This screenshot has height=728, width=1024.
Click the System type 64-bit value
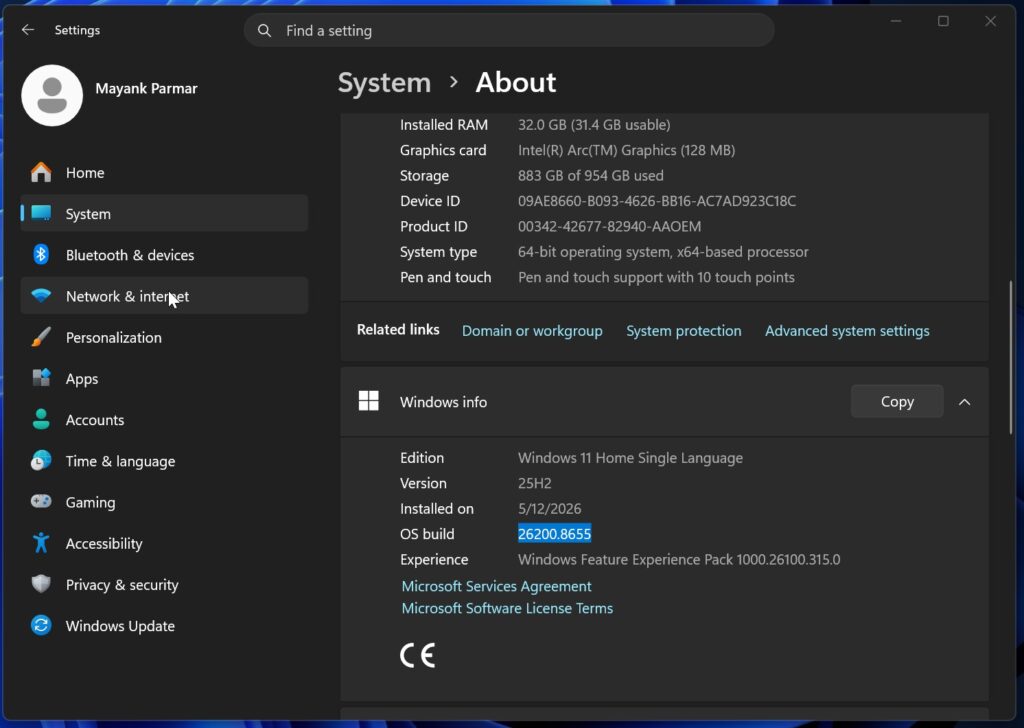(663, 252)
